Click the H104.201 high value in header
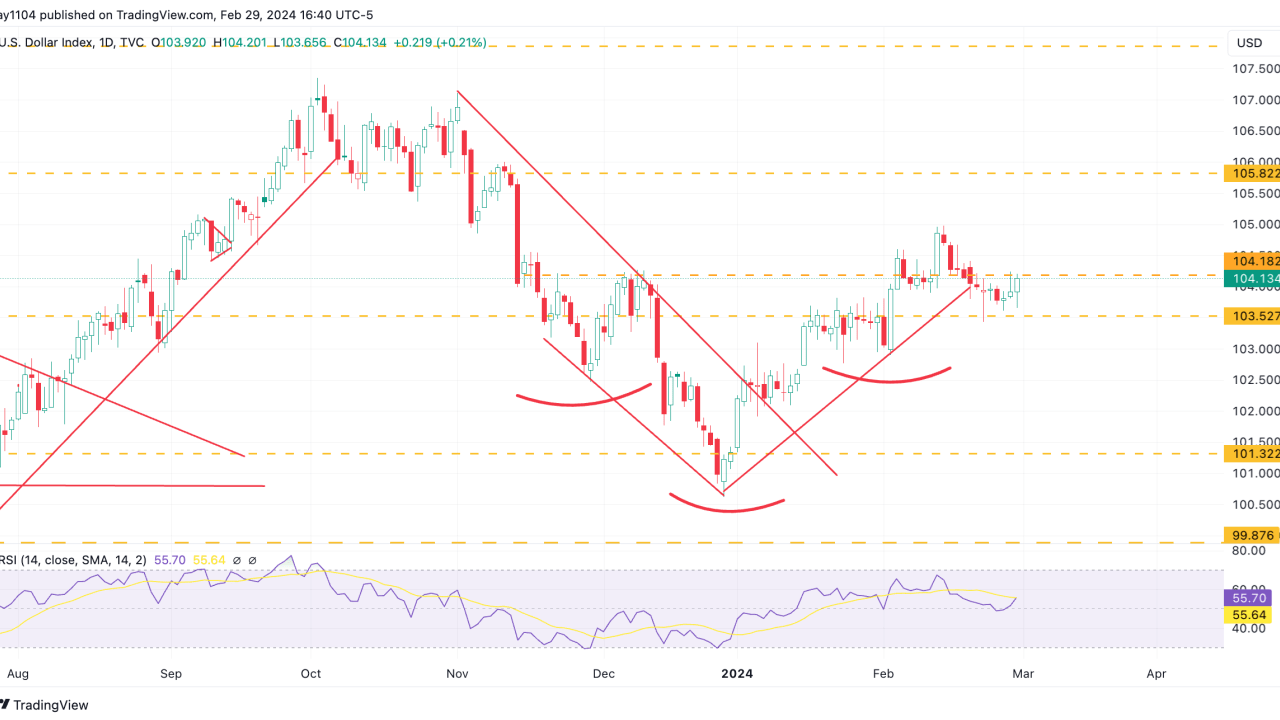Image resolution: width=1280 pixels, height=720 pixels. [x=240, y=43]
